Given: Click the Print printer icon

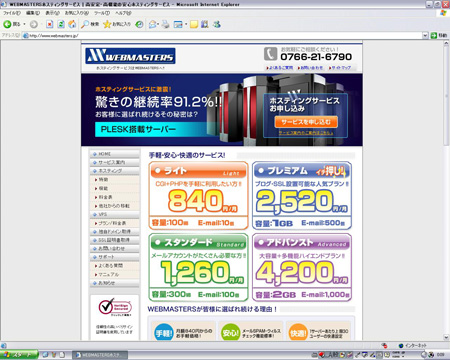Looking at the screenshot, I should click(x=166, y=24).
